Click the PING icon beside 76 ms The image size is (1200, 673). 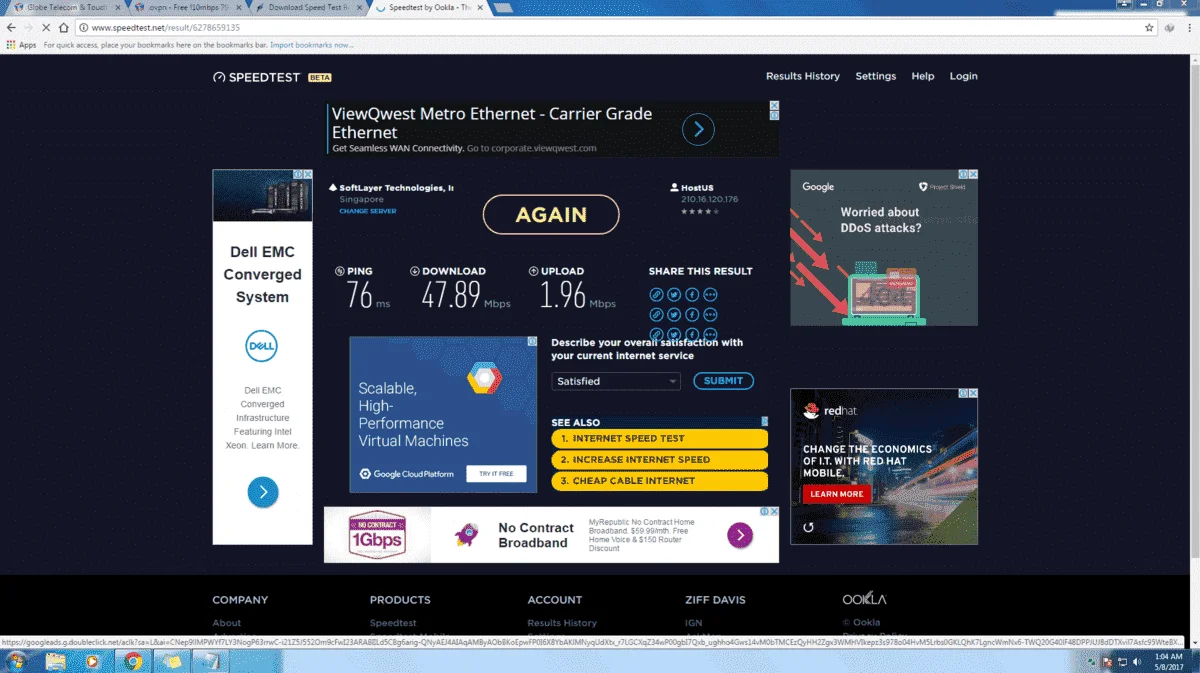coord(340,271)
